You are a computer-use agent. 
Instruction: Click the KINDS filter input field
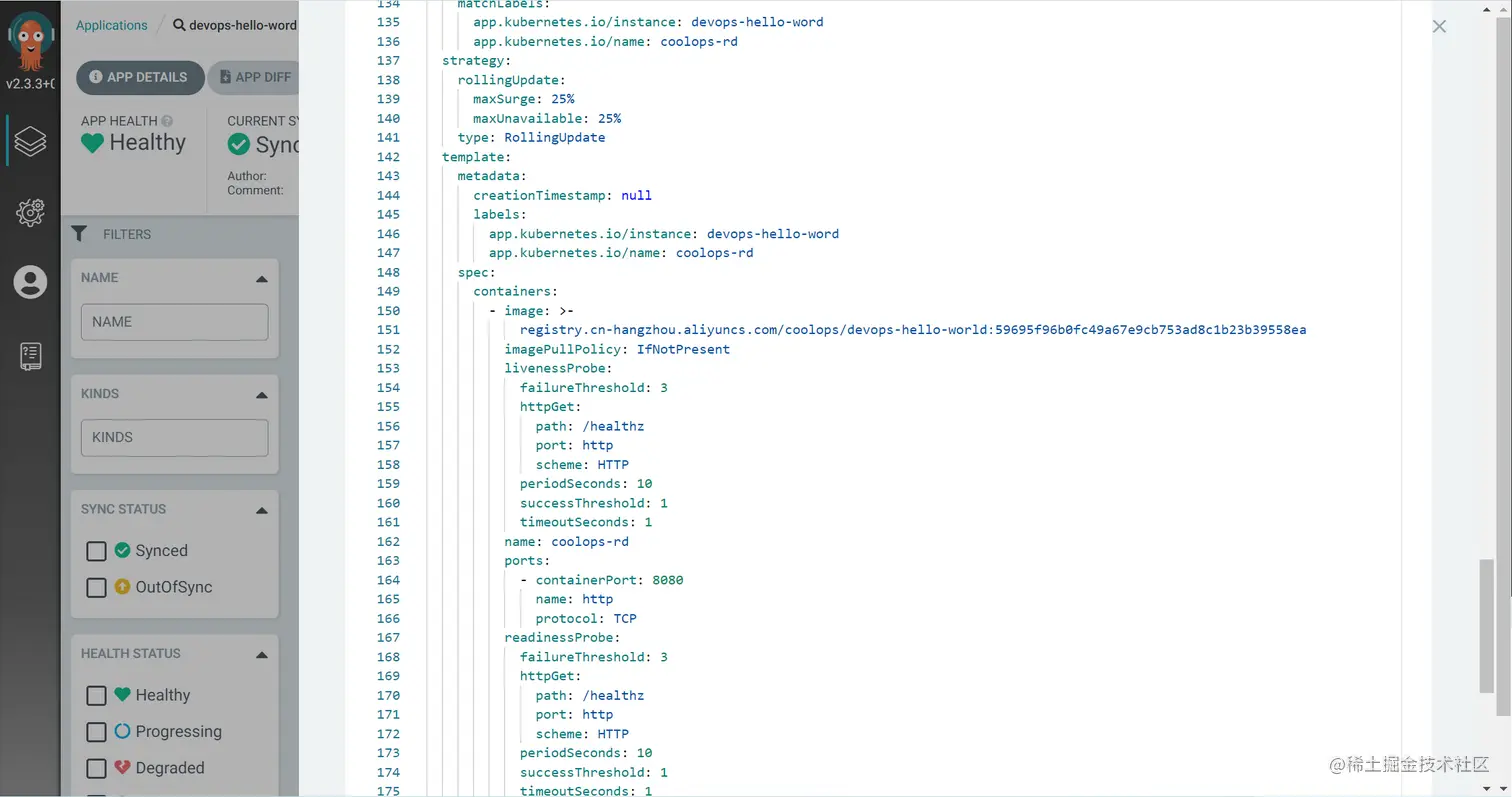point(174,437)
